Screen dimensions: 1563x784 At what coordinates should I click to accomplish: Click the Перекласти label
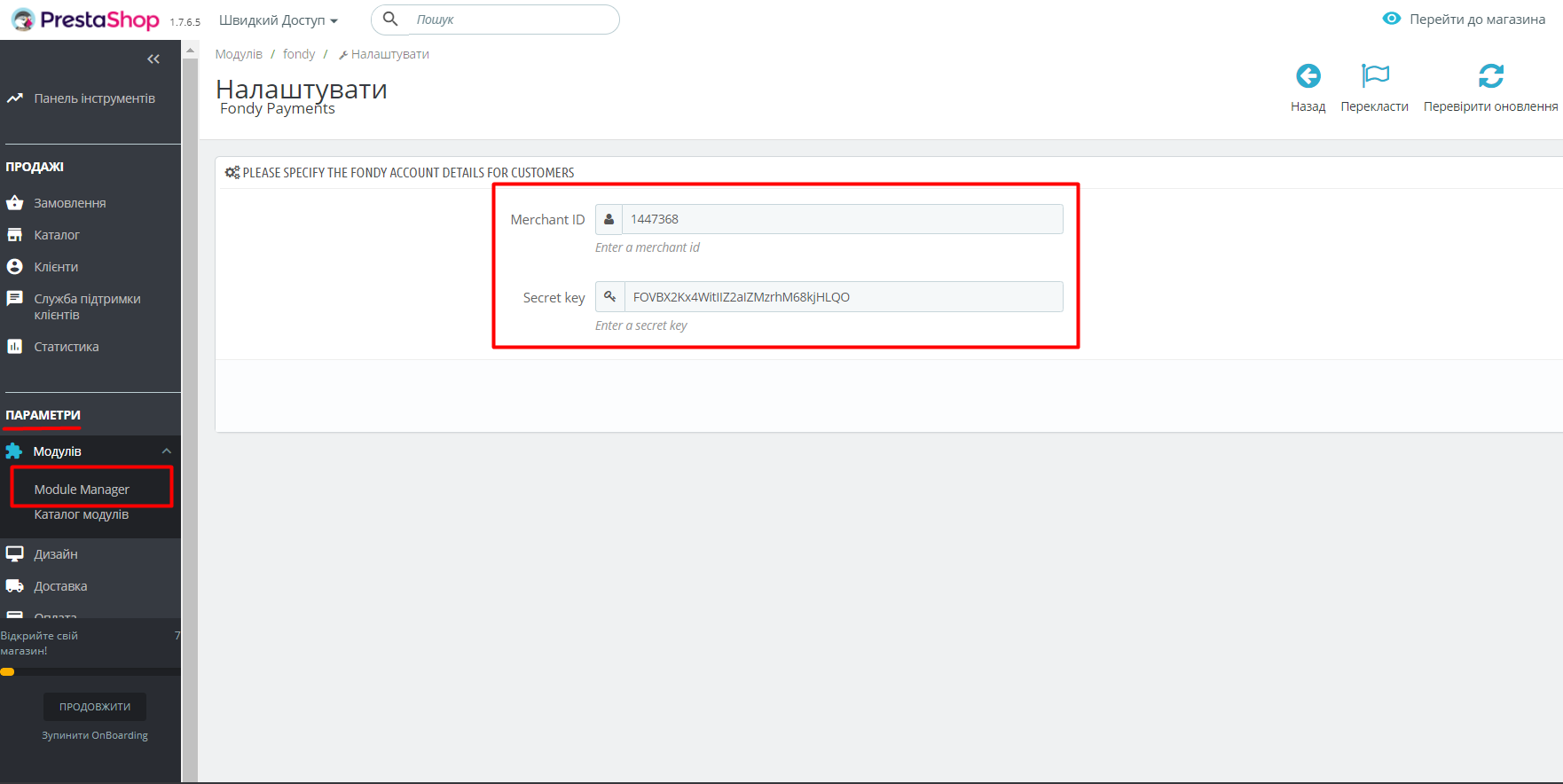[1375, 106]
